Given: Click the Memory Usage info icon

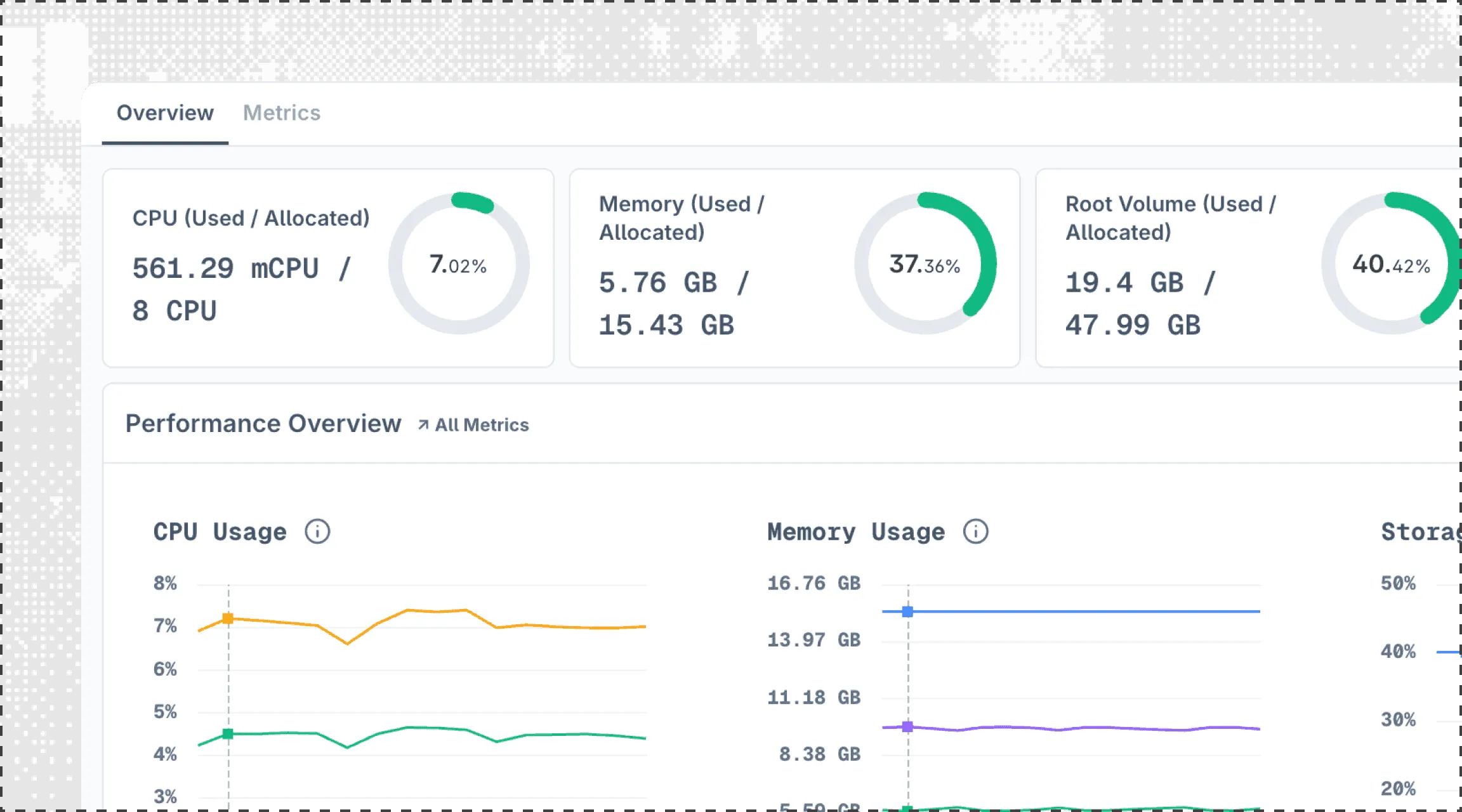Looking at the screenshot, I should coord(975,532).
